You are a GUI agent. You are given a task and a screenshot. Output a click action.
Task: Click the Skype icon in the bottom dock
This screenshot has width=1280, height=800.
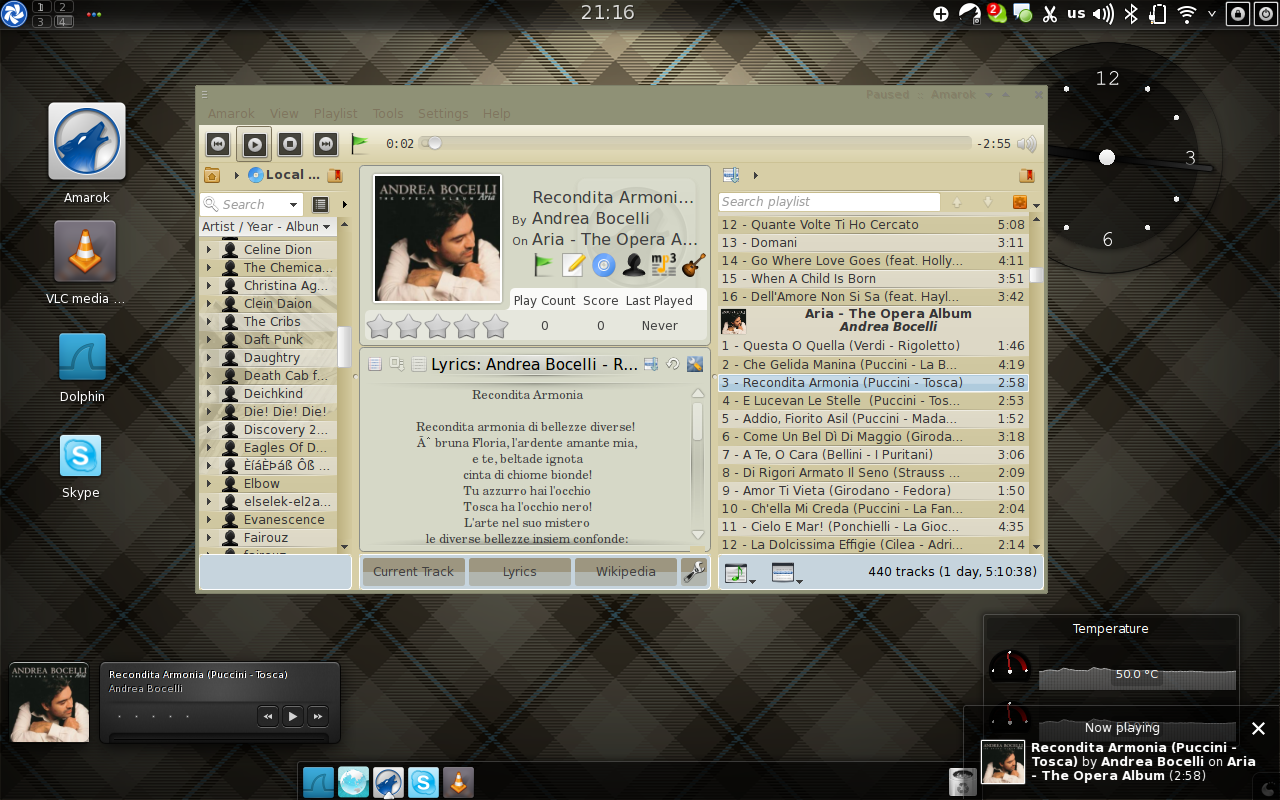[424, 782]
